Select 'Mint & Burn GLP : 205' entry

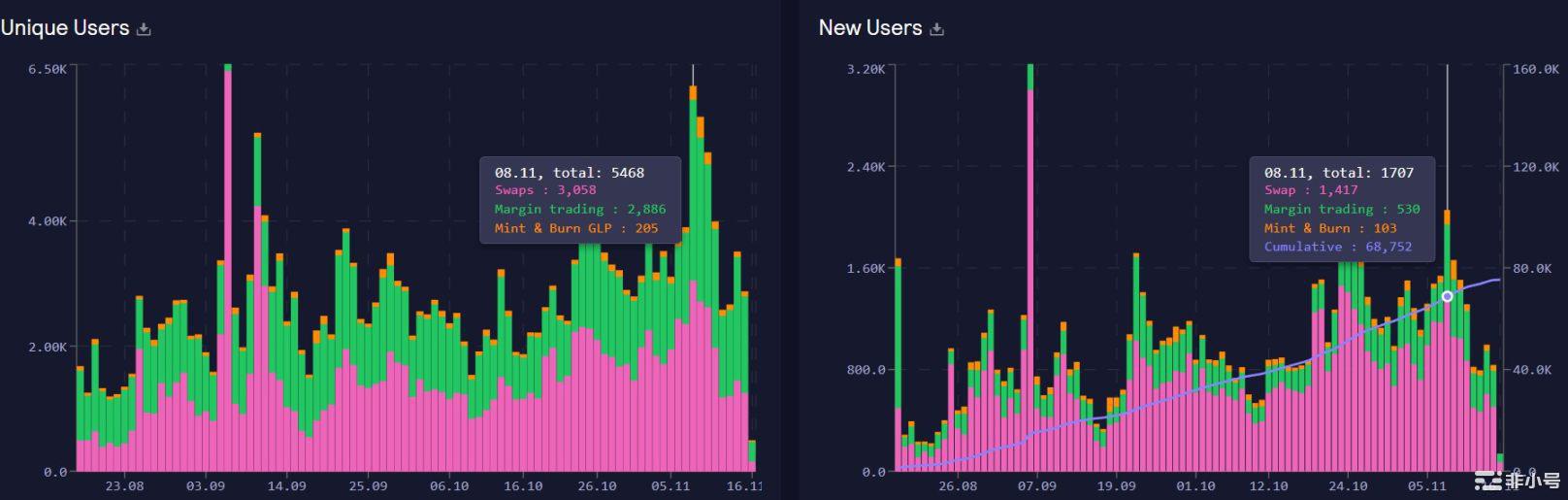[x=575, y=228]
